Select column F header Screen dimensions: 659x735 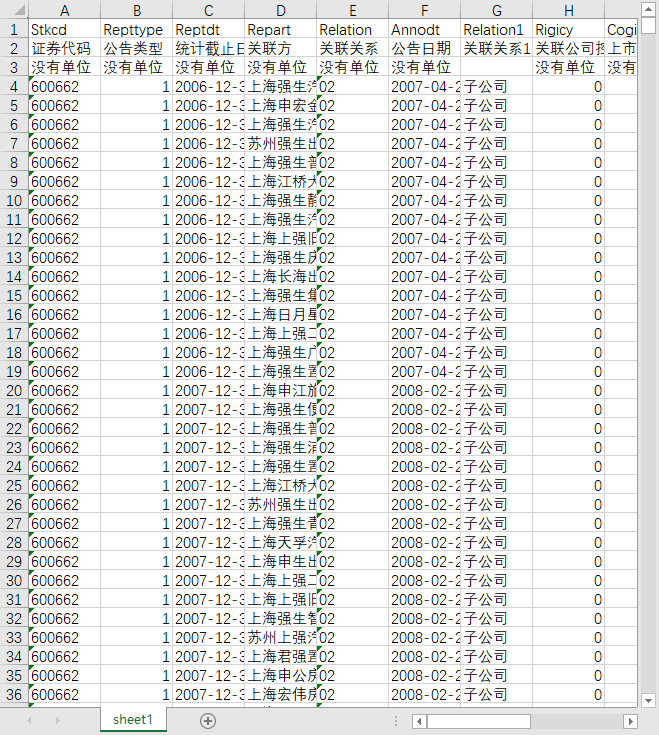[424, 10]
